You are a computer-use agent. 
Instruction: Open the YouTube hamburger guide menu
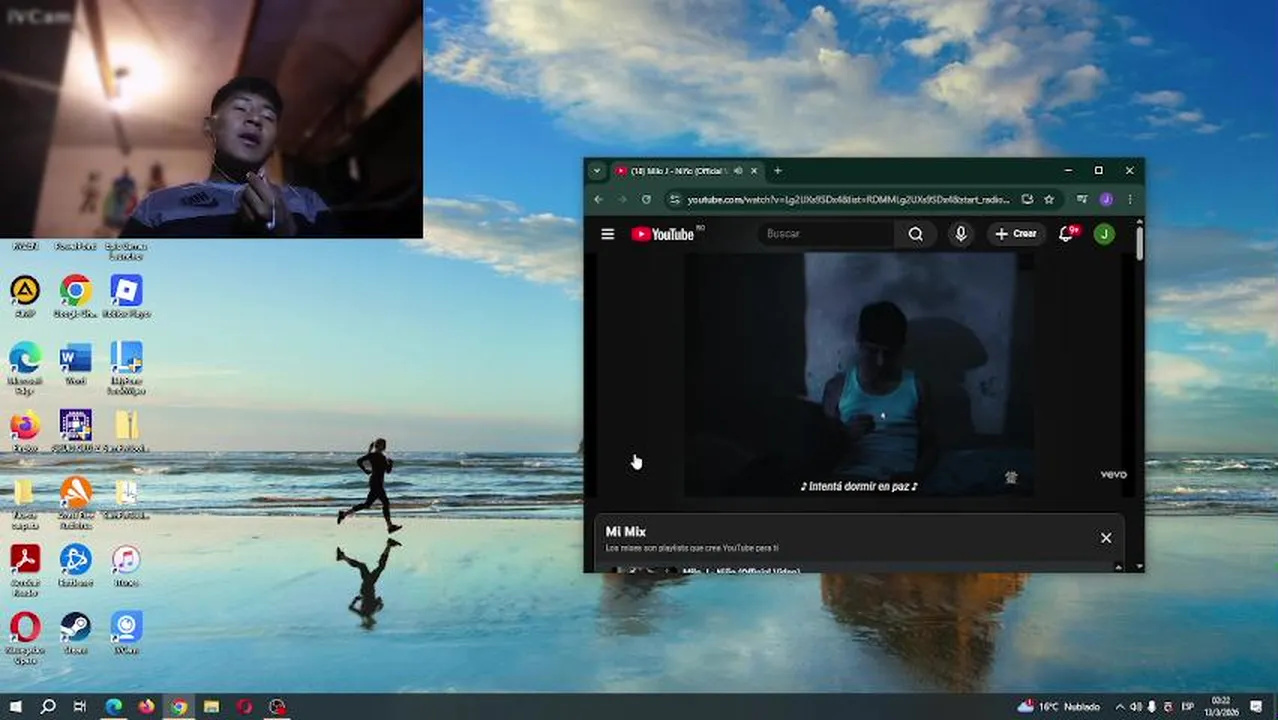pyautogui.click(x=607, y=234)
